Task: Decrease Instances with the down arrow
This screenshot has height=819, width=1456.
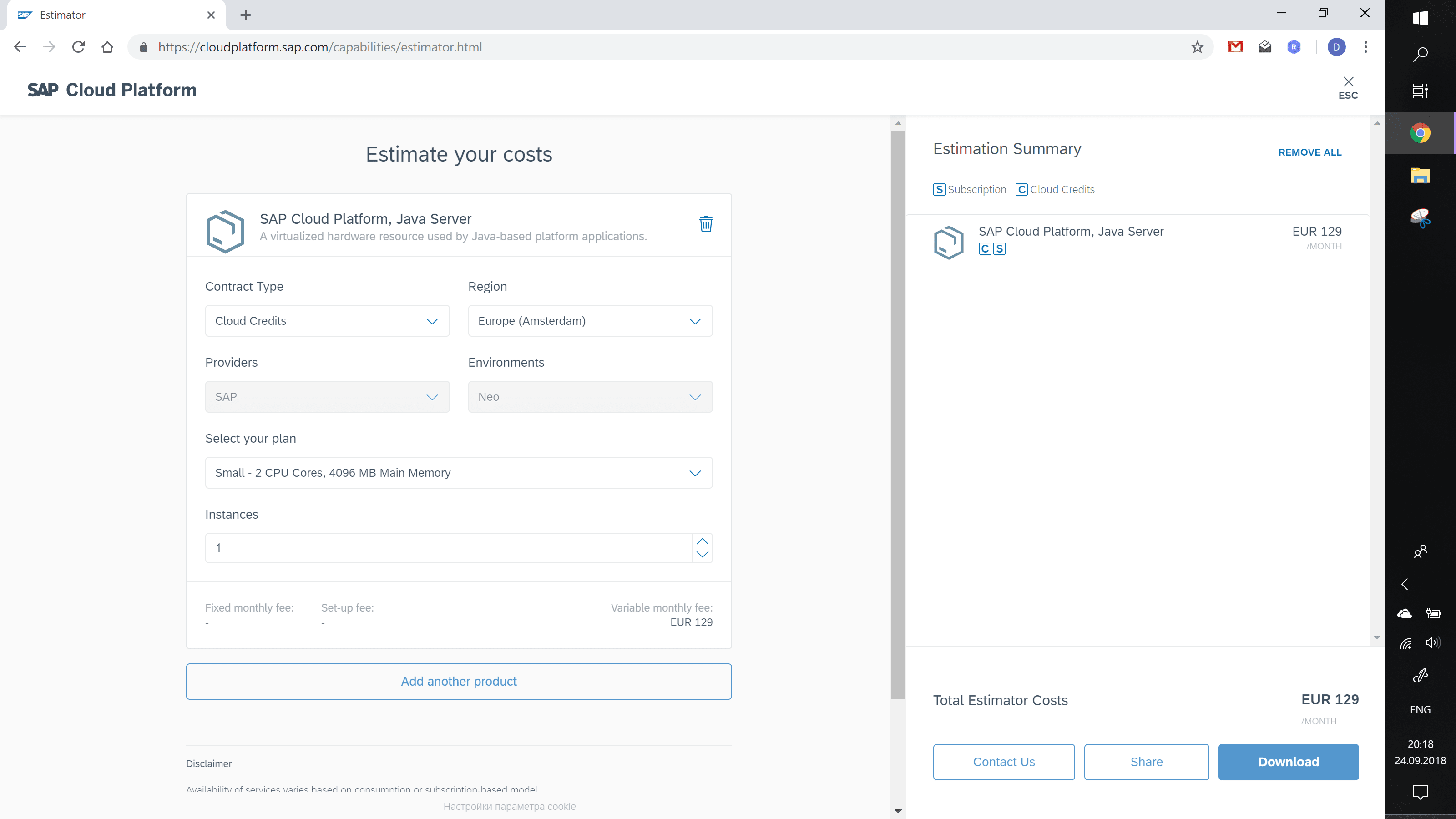Action: (702, 555)
